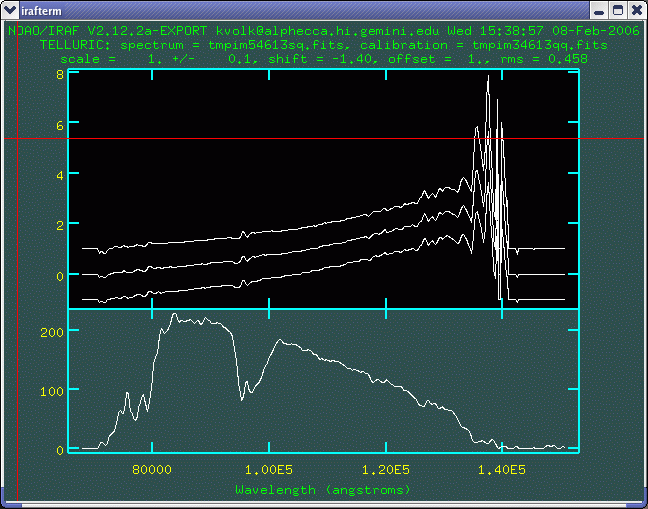Click the y-axis label 2 in the upper plot

(60, 226)
